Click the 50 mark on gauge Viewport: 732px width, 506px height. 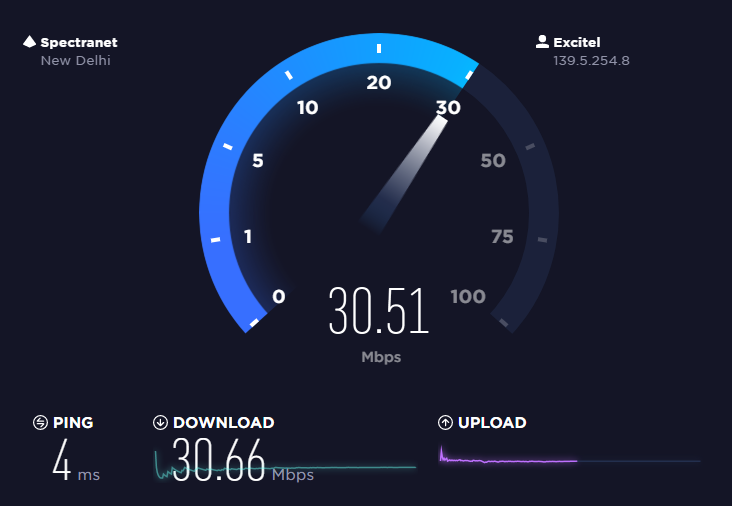tap(493, 161)
